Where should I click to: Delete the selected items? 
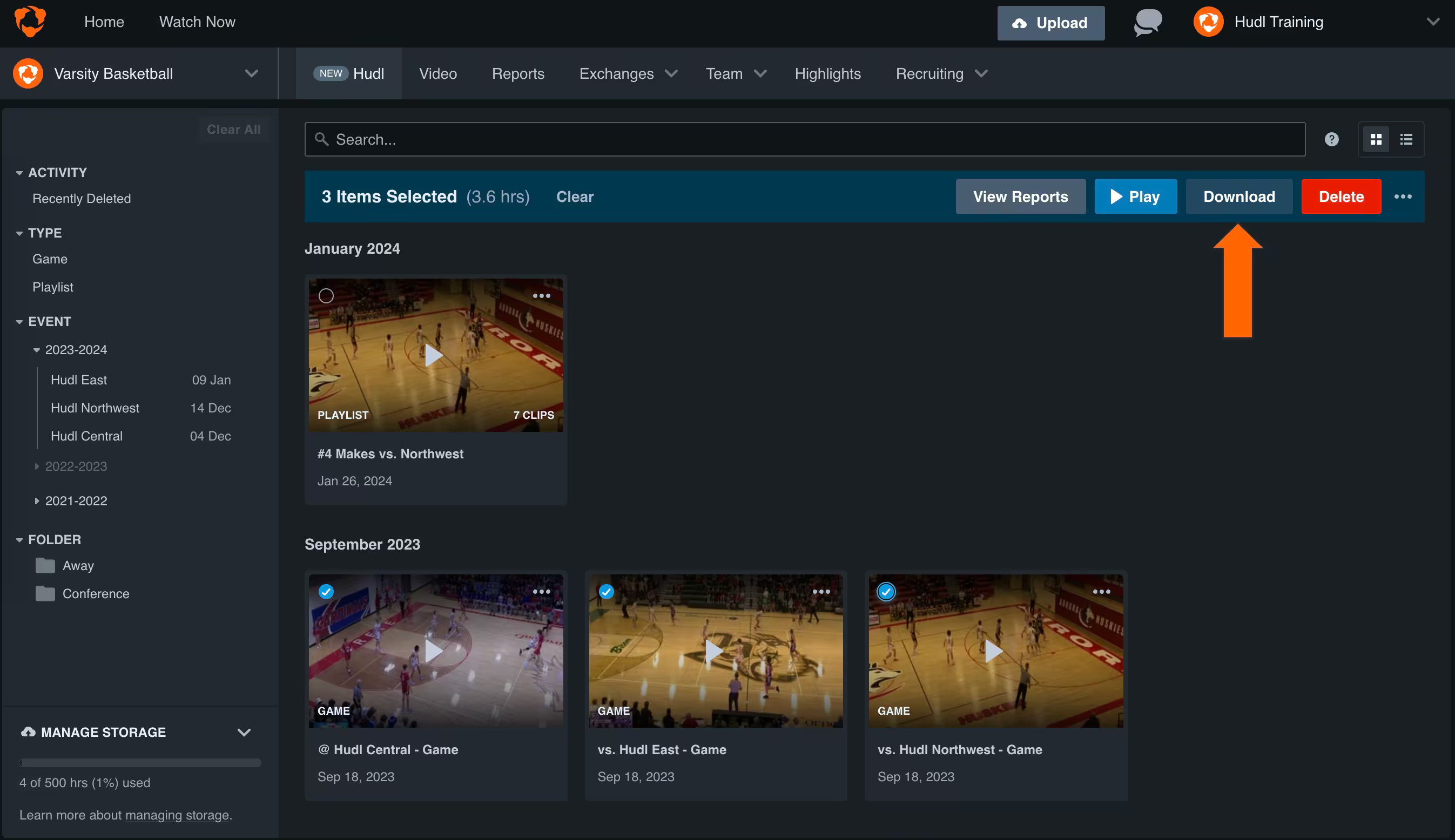coord(1341,197)
